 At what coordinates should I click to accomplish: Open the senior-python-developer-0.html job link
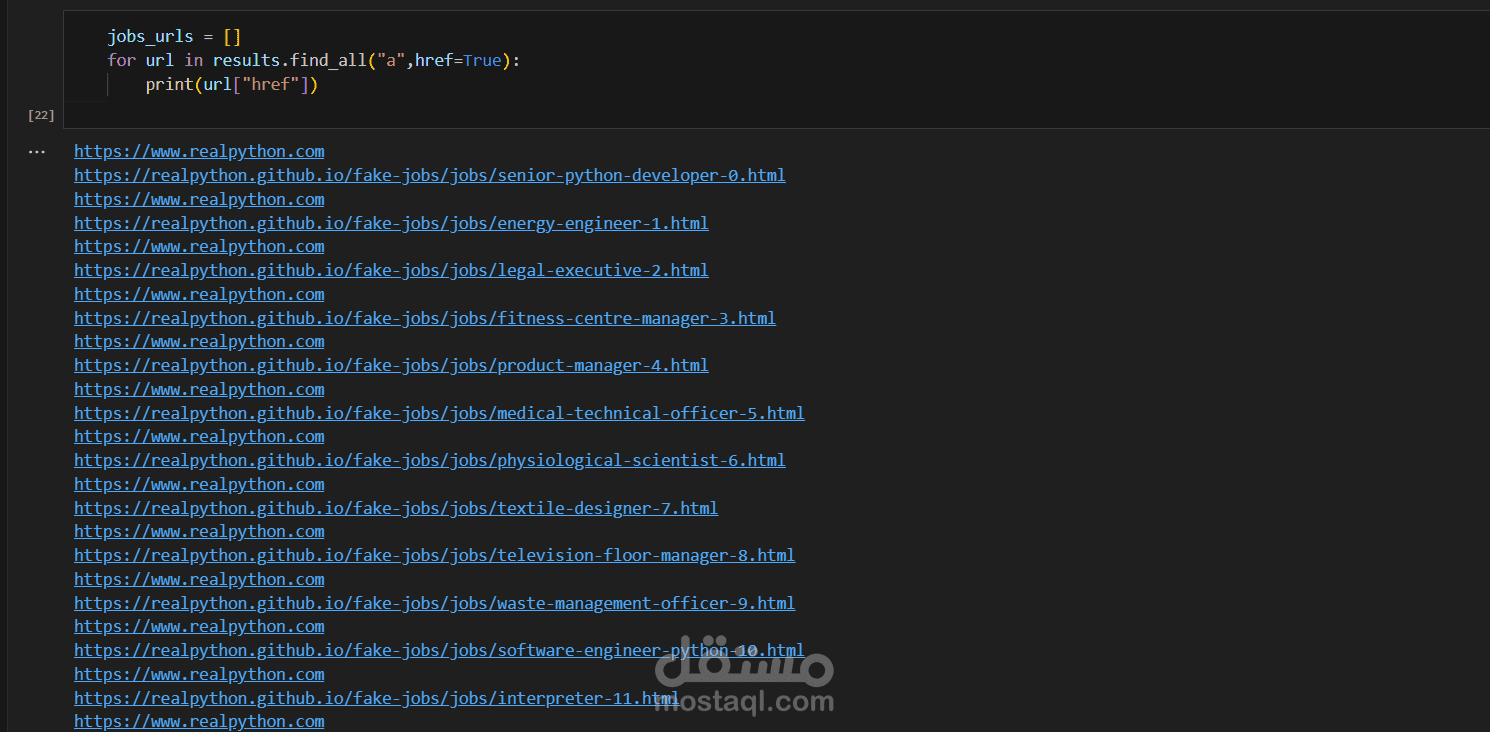(430, 176)
